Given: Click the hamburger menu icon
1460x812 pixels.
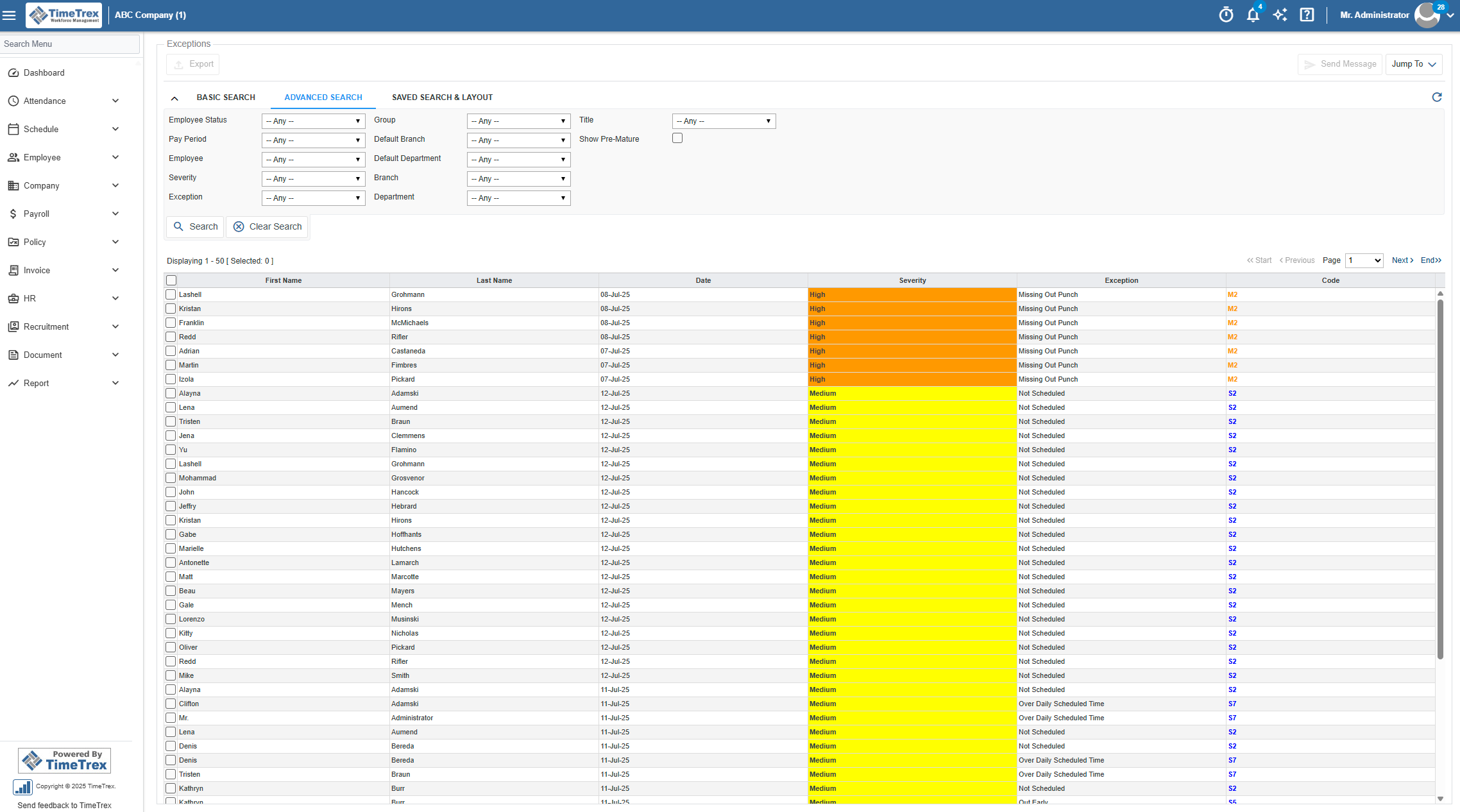Looking at the screenshot, I should 10,15.
